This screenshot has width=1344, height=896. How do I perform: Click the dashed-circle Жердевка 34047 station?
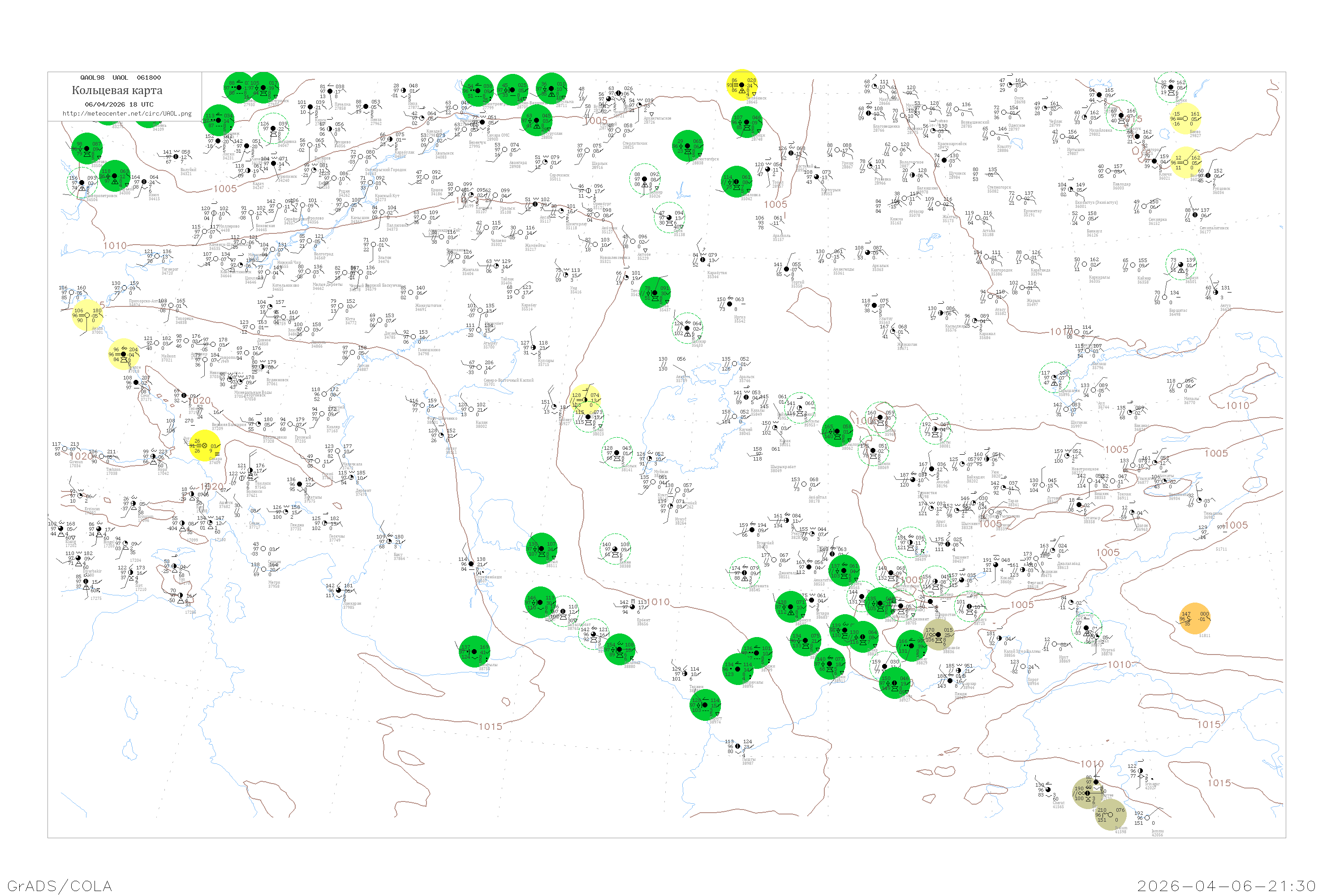pos(273,129)
